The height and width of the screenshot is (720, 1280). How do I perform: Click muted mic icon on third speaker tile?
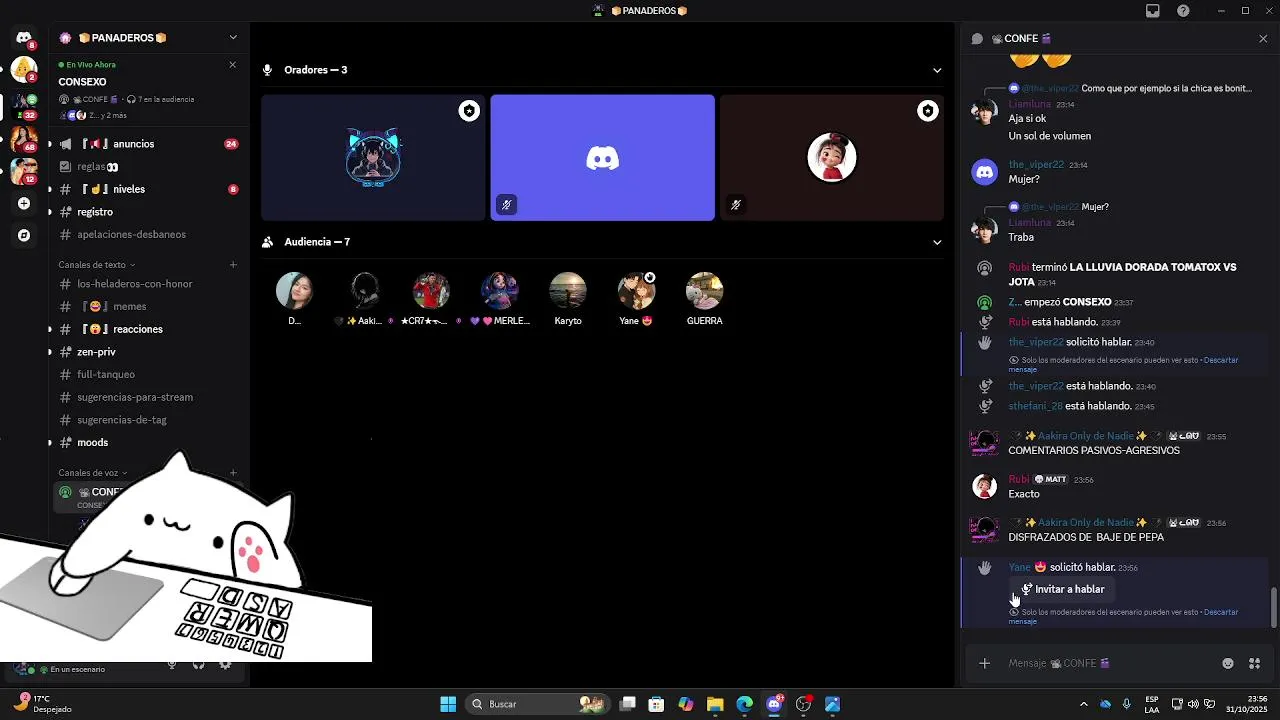[736, 205]
